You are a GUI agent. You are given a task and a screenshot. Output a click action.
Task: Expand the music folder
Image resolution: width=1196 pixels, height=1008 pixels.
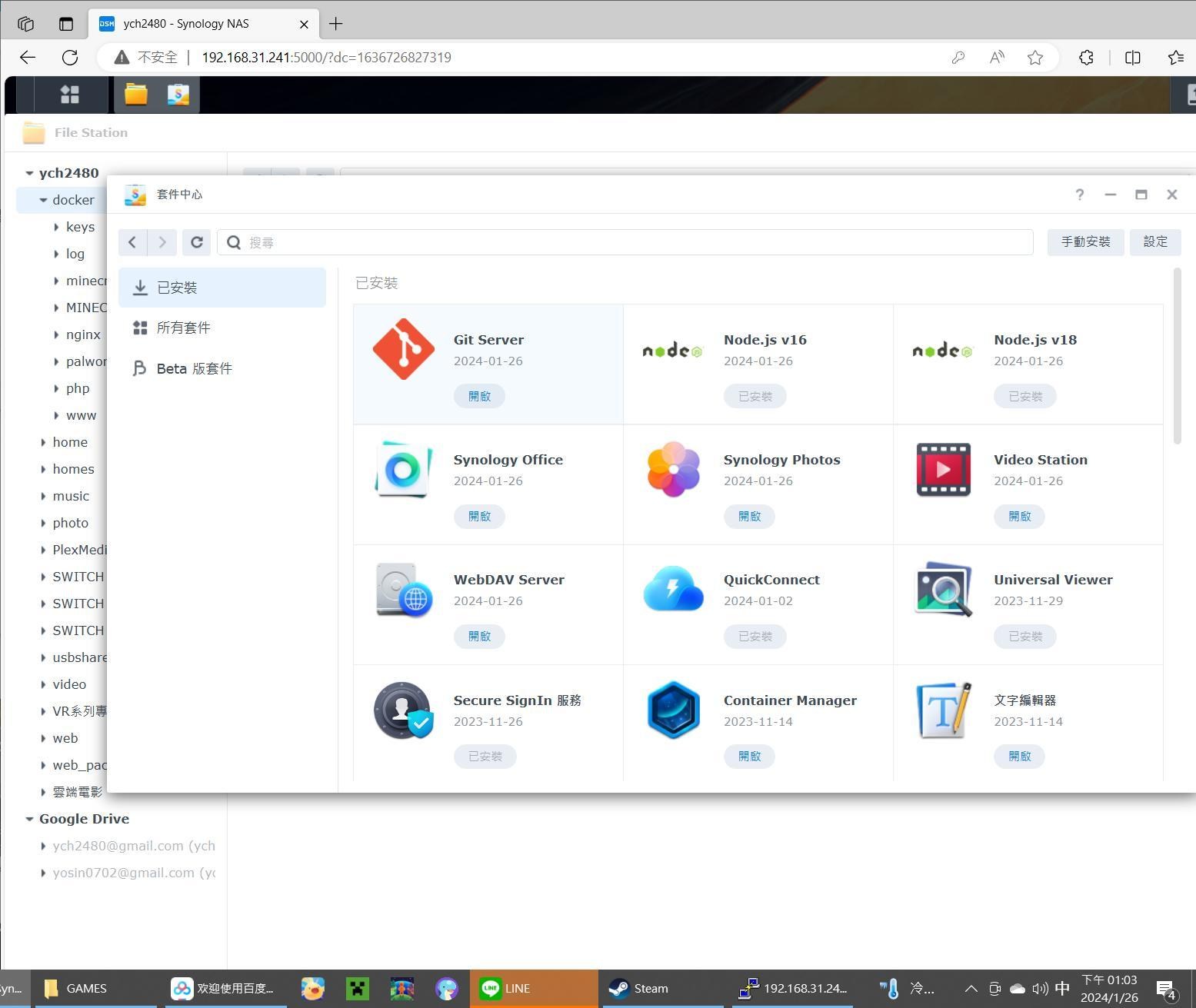click(x=43, y=496)
